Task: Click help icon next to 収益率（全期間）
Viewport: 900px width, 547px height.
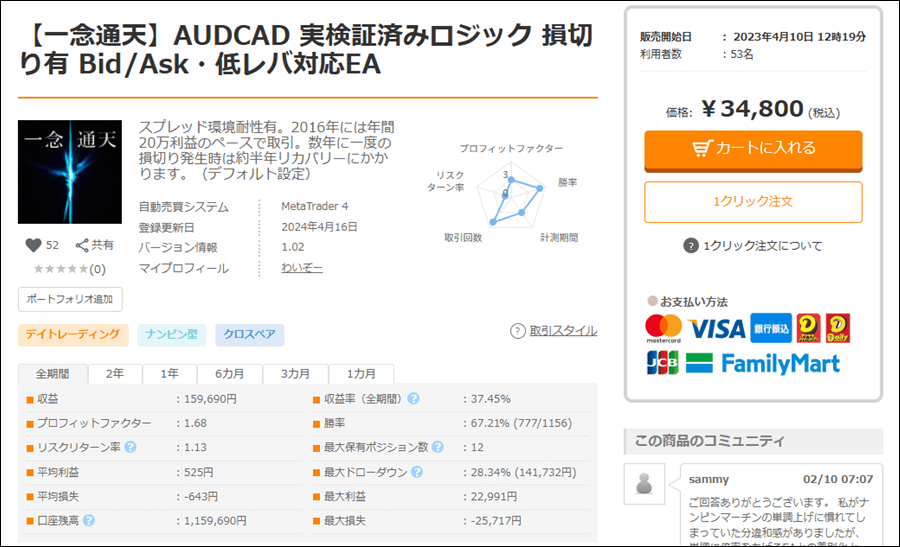Action: (413, 398)
